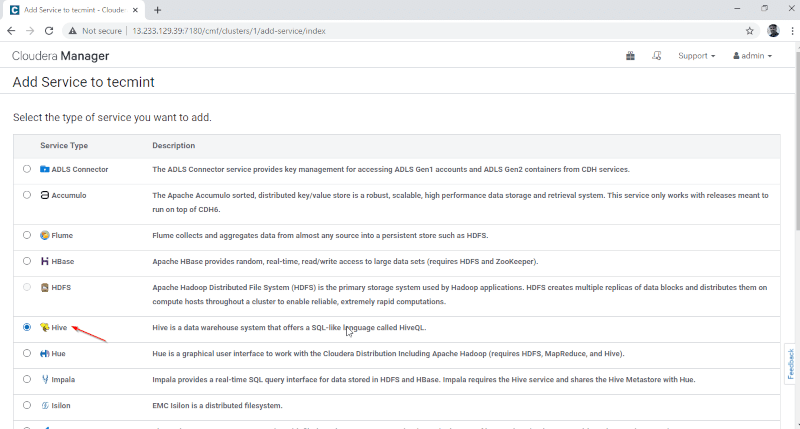This screenshot has width=800, height=429.
Task: Click the browser address bar URL
Action: coord(228,31)
